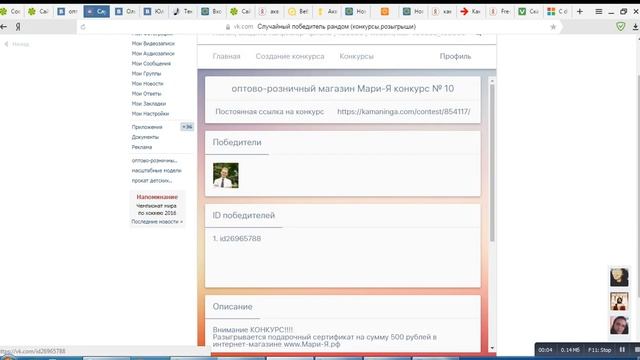The width and height of the screenshot is (640, 360).
Task: Click the kamaninga.com contest permalink
Action: tap(403, 111)
